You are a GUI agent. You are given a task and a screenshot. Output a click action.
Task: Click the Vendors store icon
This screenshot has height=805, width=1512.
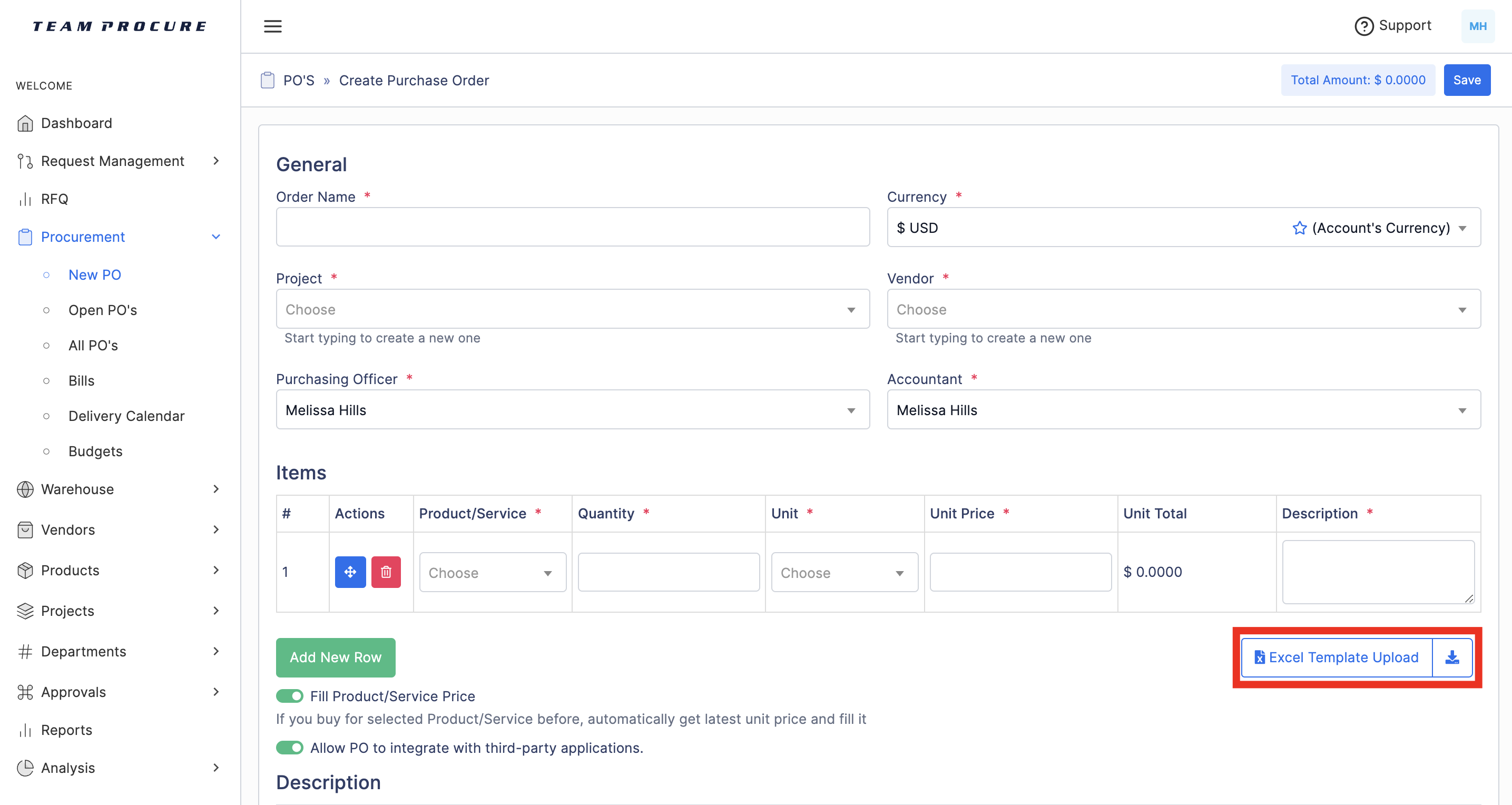(25, 530)
